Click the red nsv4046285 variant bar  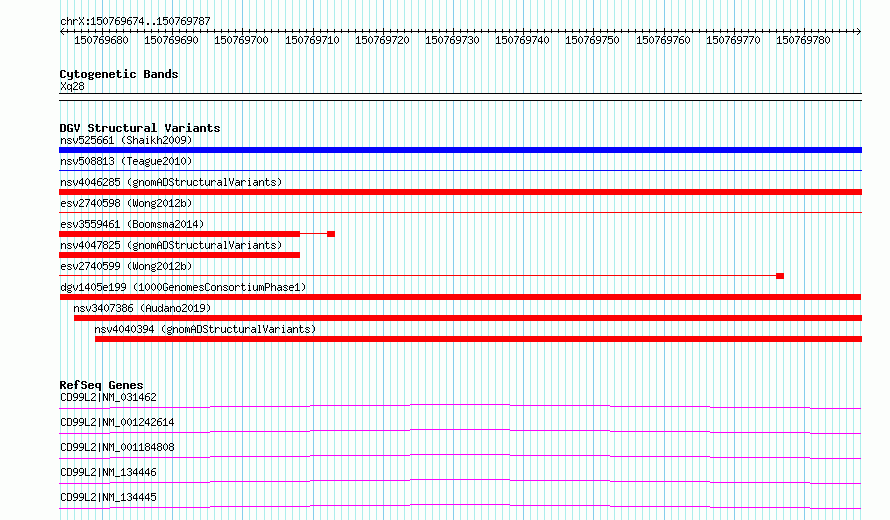tap(460, 192)
